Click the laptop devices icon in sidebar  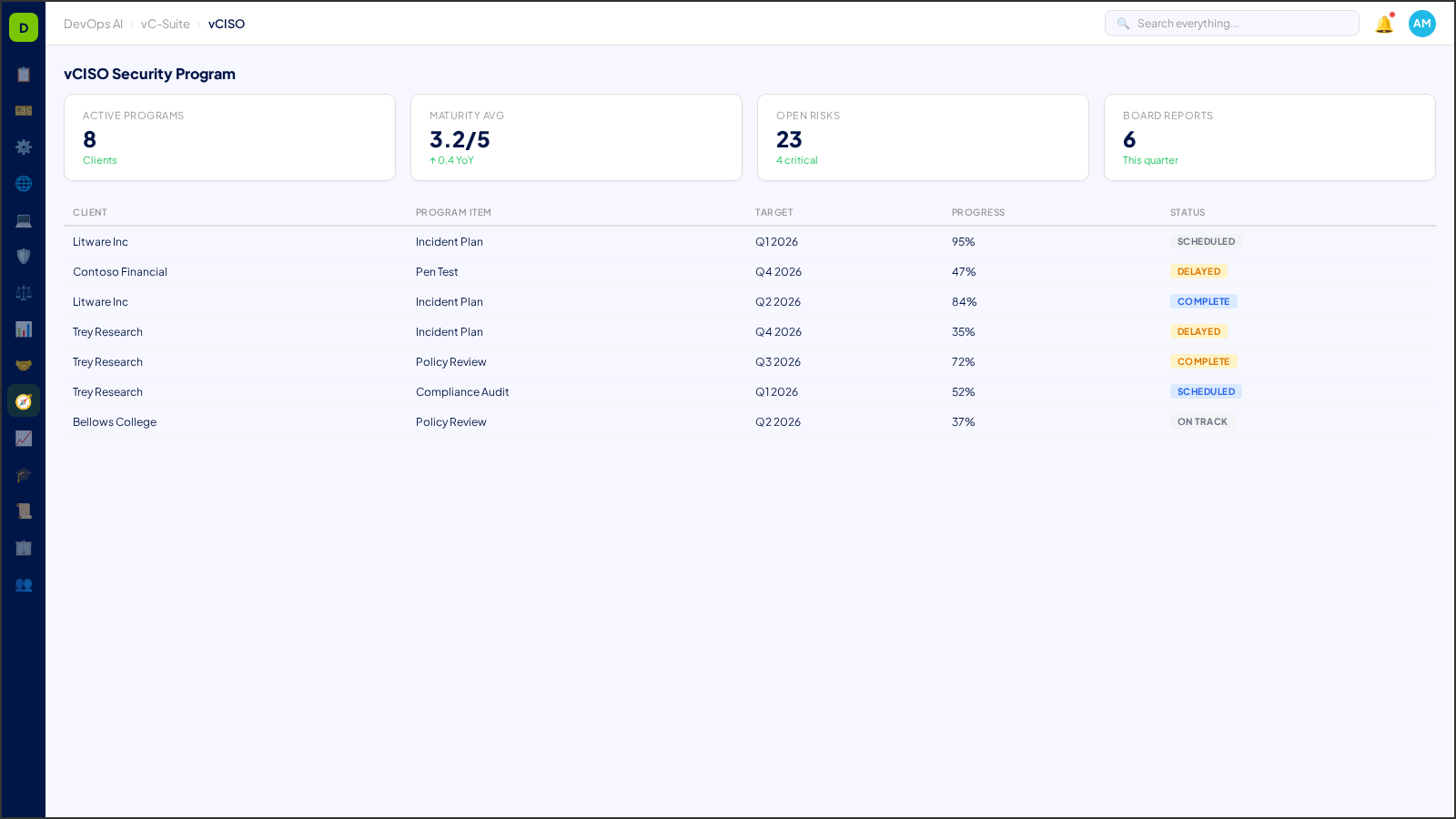(24, 219)
